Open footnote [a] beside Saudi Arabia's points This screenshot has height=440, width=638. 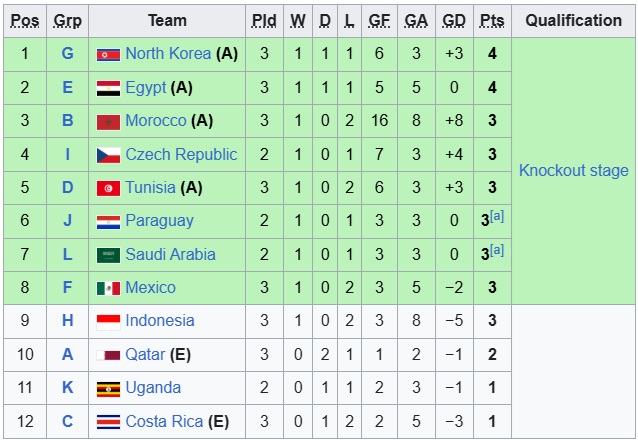(497, 250)
